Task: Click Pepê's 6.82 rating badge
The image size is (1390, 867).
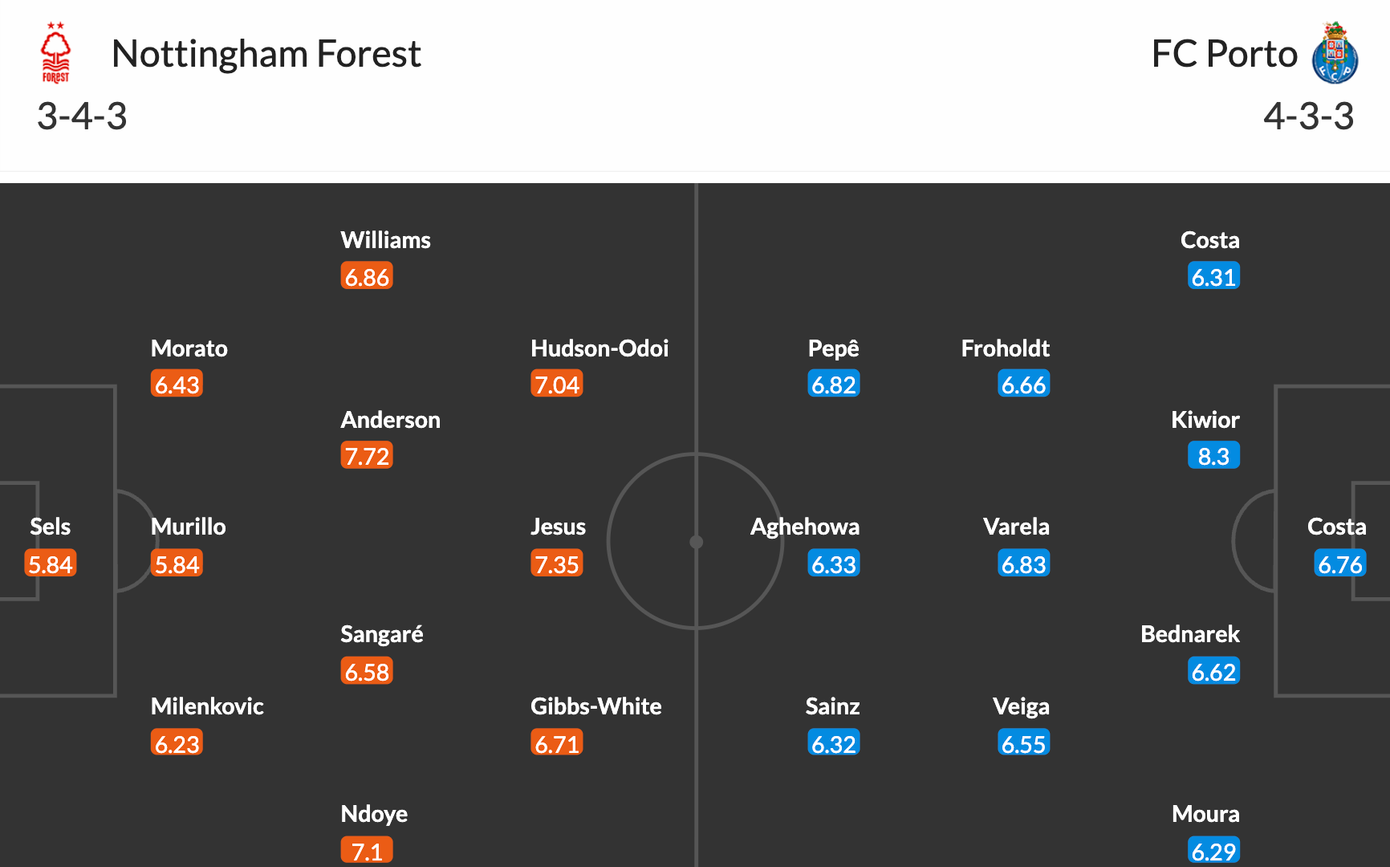Action: tap(834, 385)
